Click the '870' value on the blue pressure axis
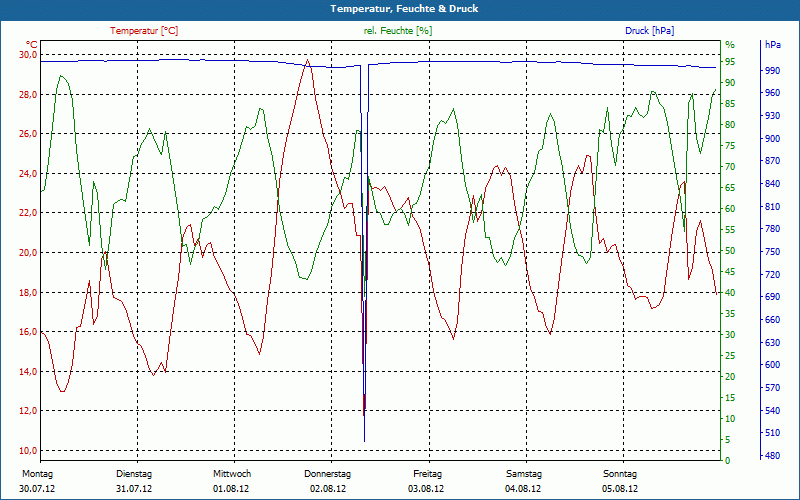The image size is (800, 500). click(772, 161)
